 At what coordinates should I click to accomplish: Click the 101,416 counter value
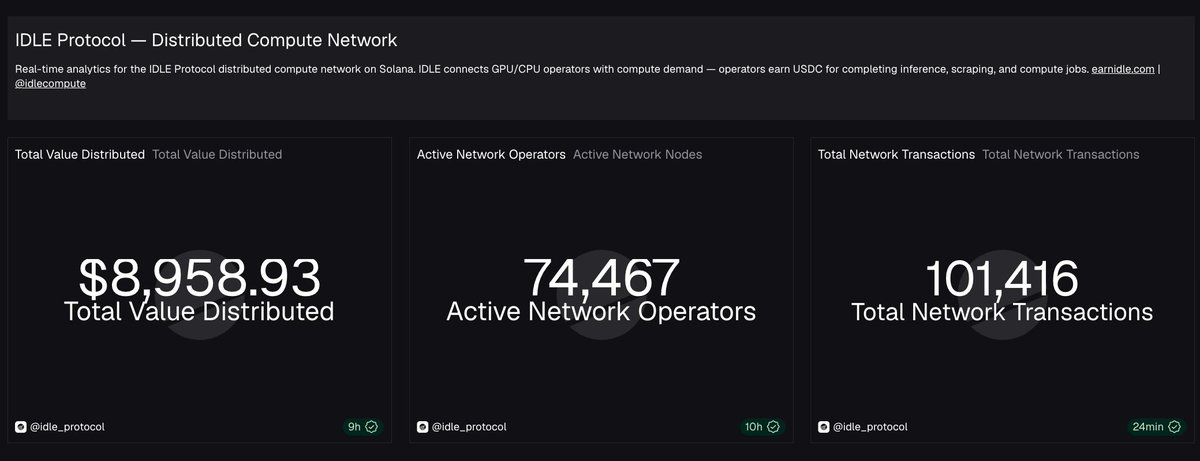point(1002,277)
